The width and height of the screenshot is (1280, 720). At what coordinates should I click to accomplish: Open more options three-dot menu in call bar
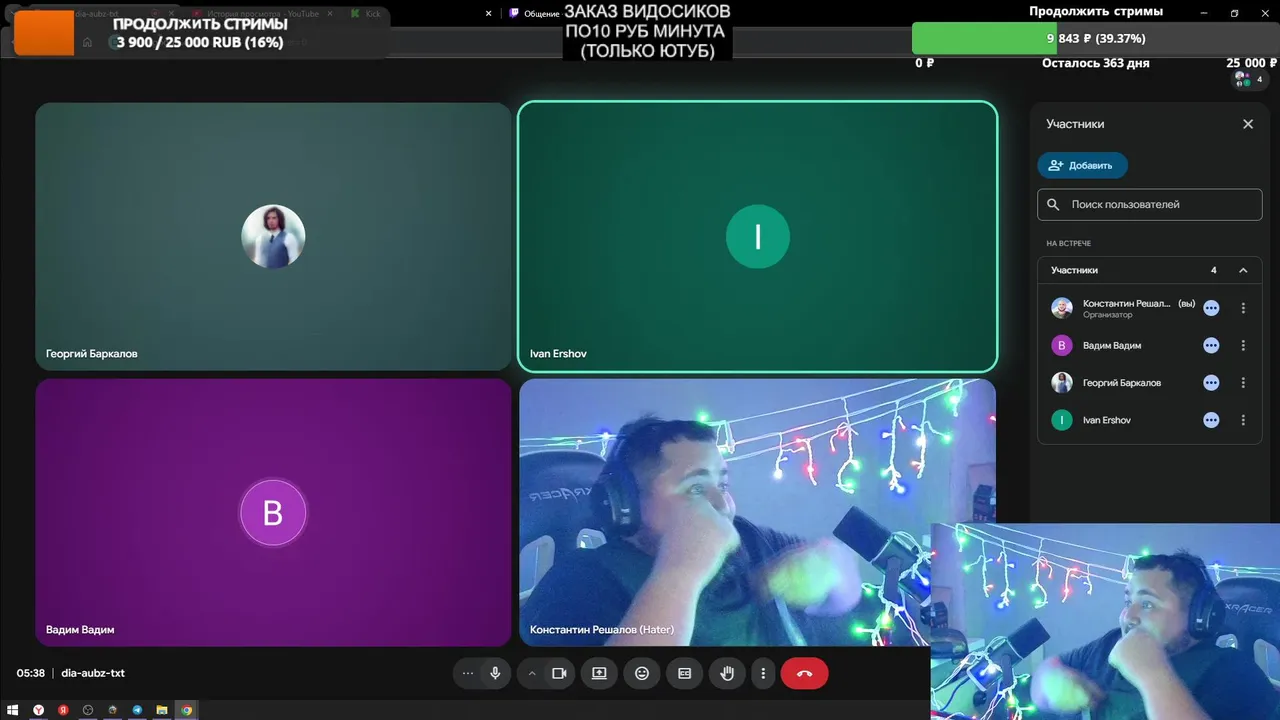tap(763, 674)
